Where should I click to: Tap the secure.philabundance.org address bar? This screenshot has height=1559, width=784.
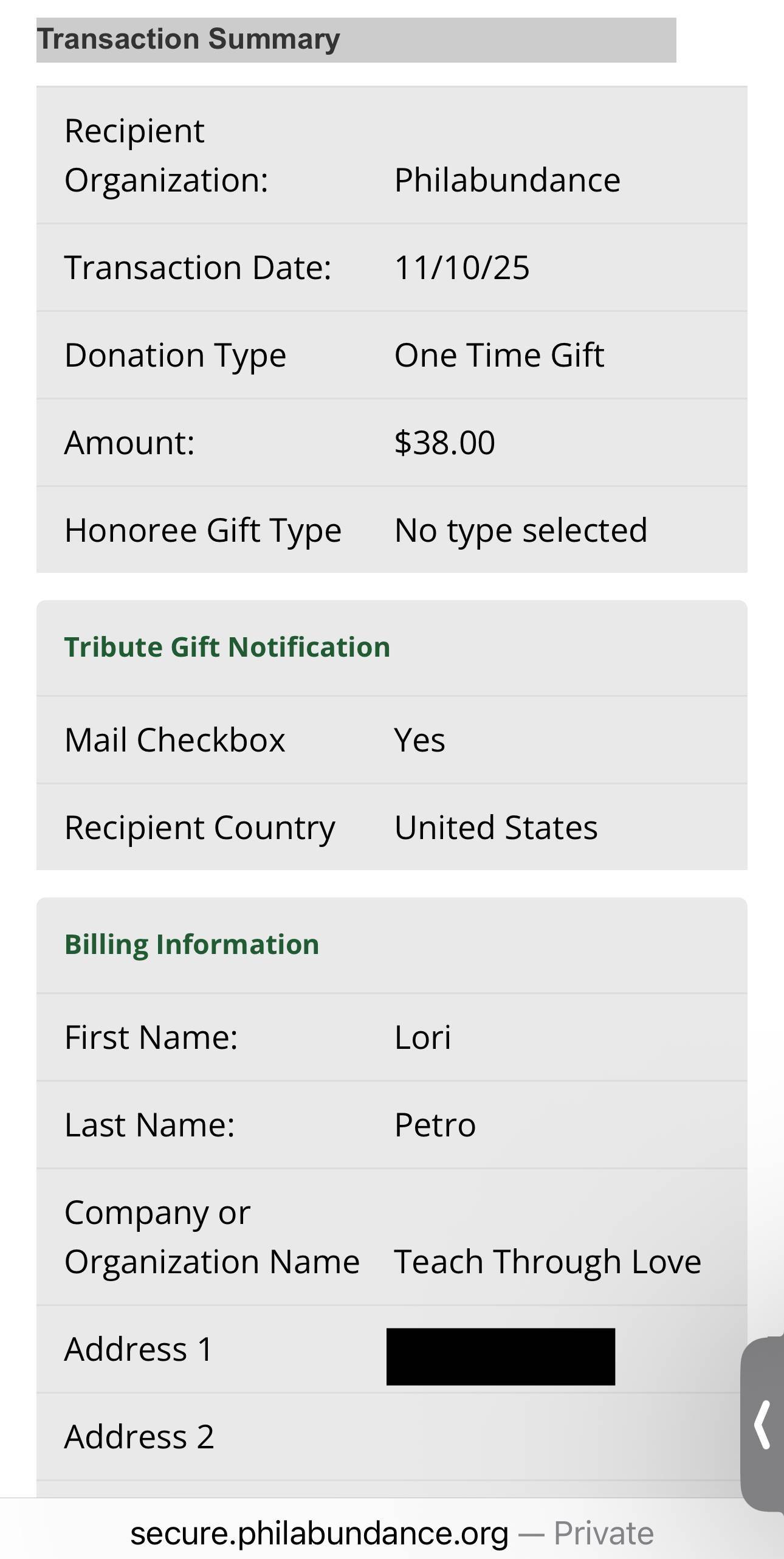319,1532
